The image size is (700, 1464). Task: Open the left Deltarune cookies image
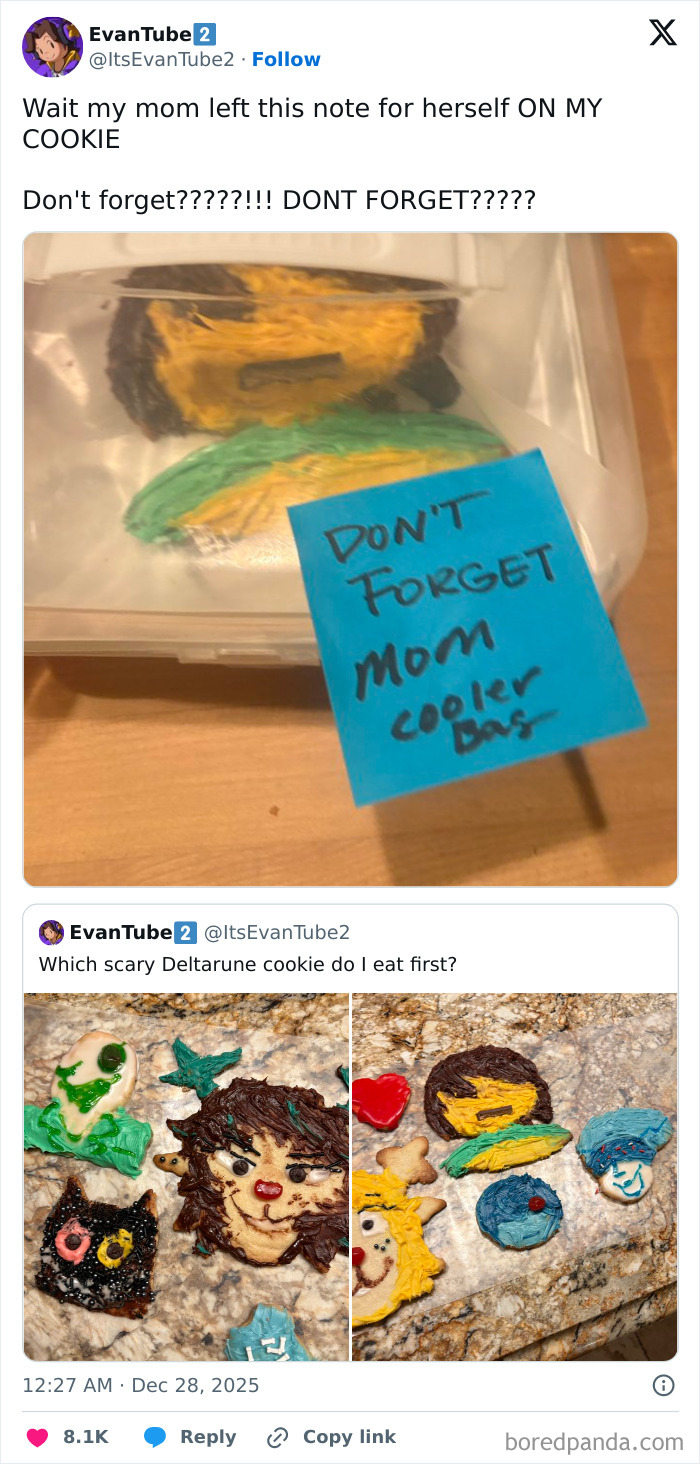click(x=186, y=1175)
